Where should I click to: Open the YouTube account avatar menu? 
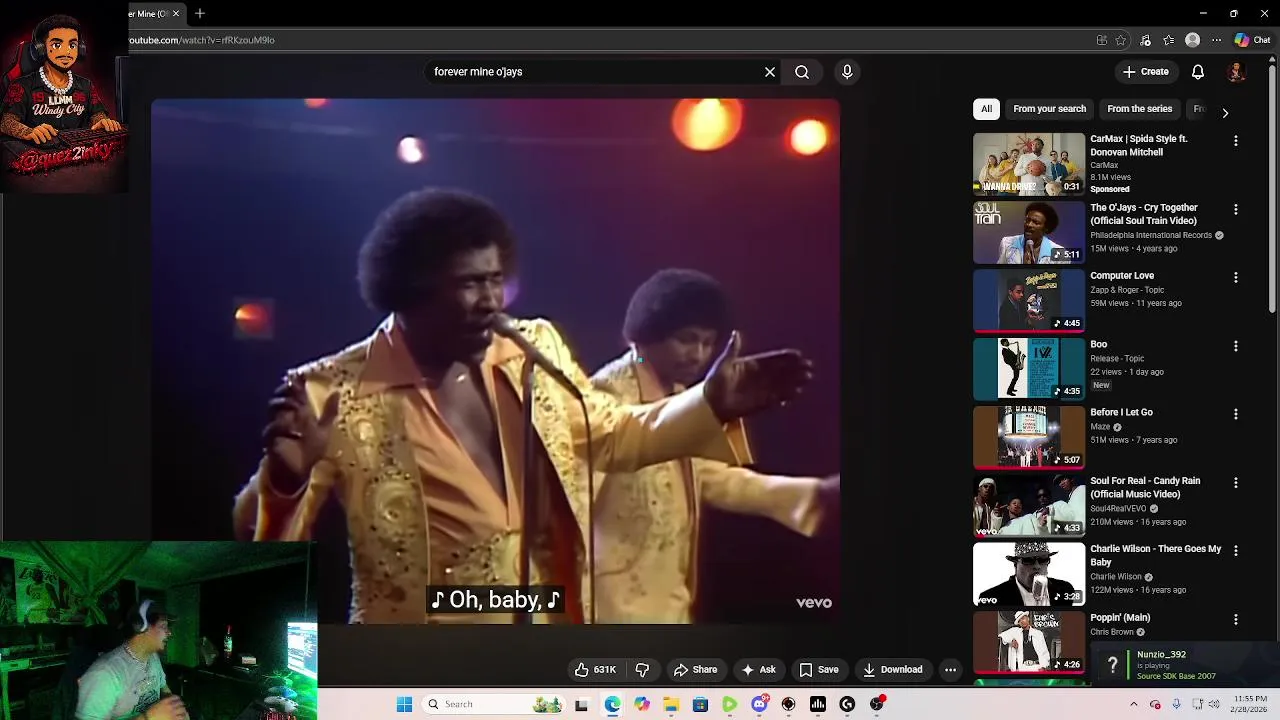coord(1236,72)
